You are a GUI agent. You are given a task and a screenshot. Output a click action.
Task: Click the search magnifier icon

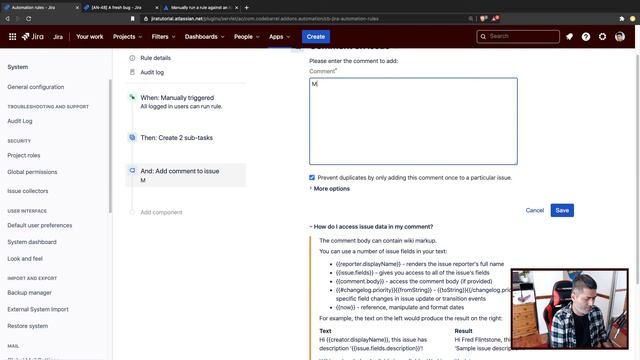(483, 37)
